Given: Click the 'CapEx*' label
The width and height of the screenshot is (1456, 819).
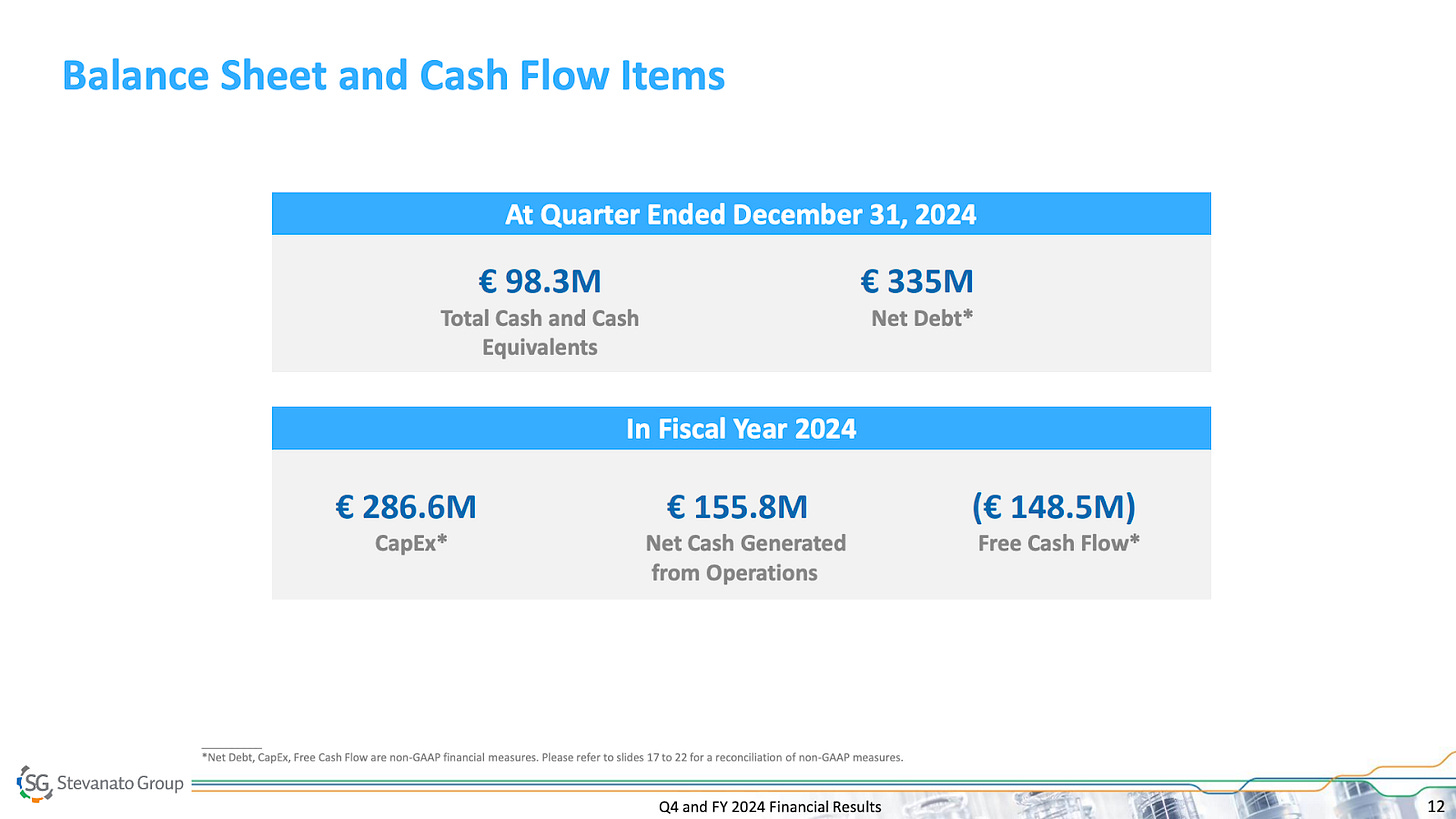Looking at the screenshot, I should (x=409, y=545).
